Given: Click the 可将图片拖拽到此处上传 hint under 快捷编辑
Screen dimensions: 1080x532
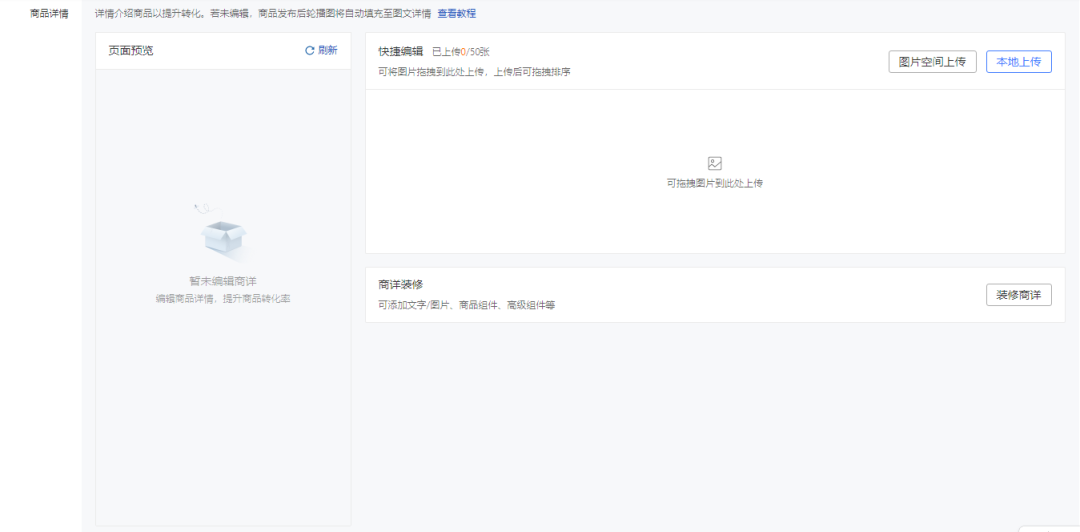Looking at the screenshot, I should (x=474, y=72).
